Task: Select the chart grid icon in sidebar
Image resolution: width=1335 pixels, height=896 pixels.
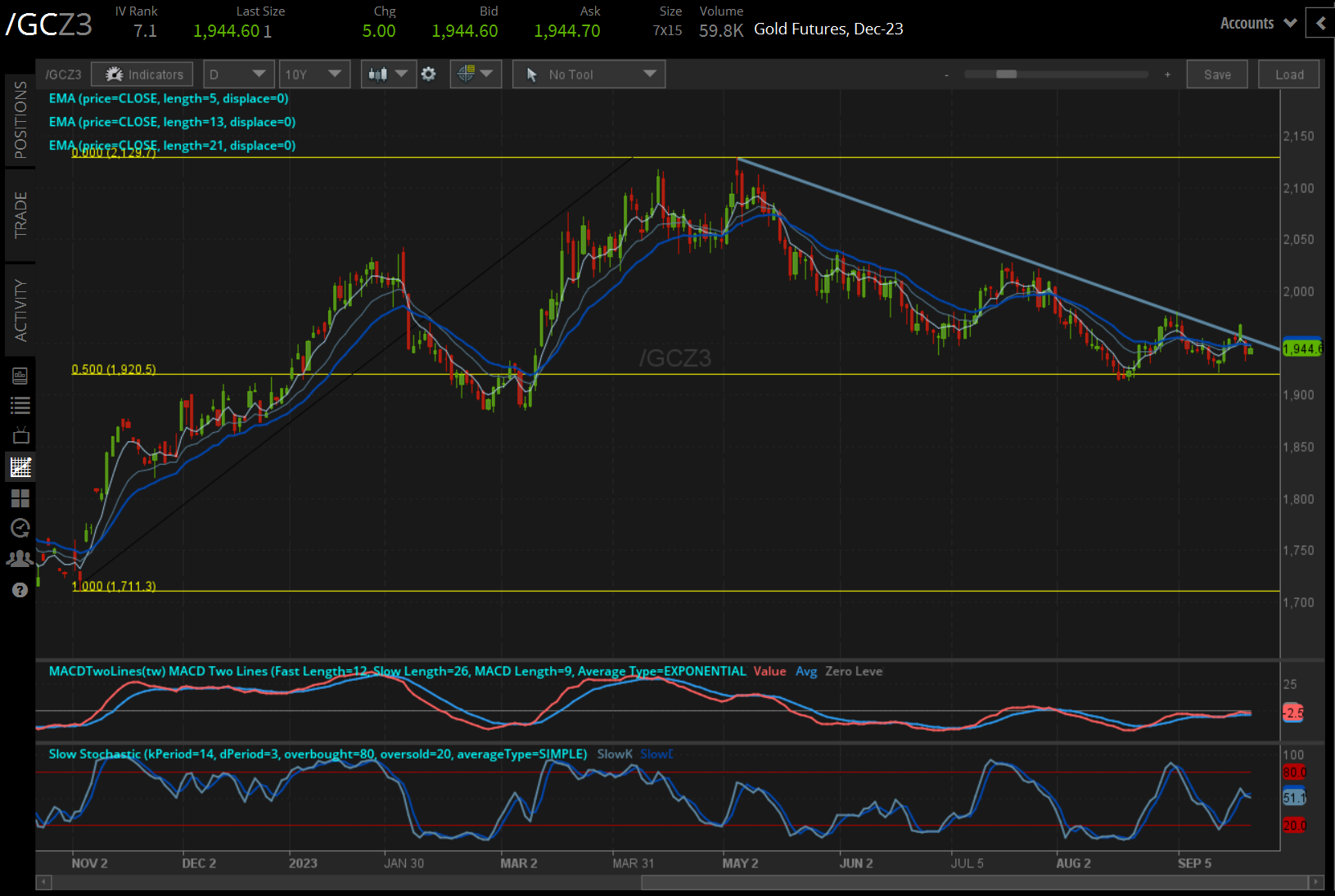Action: point(20,467)
